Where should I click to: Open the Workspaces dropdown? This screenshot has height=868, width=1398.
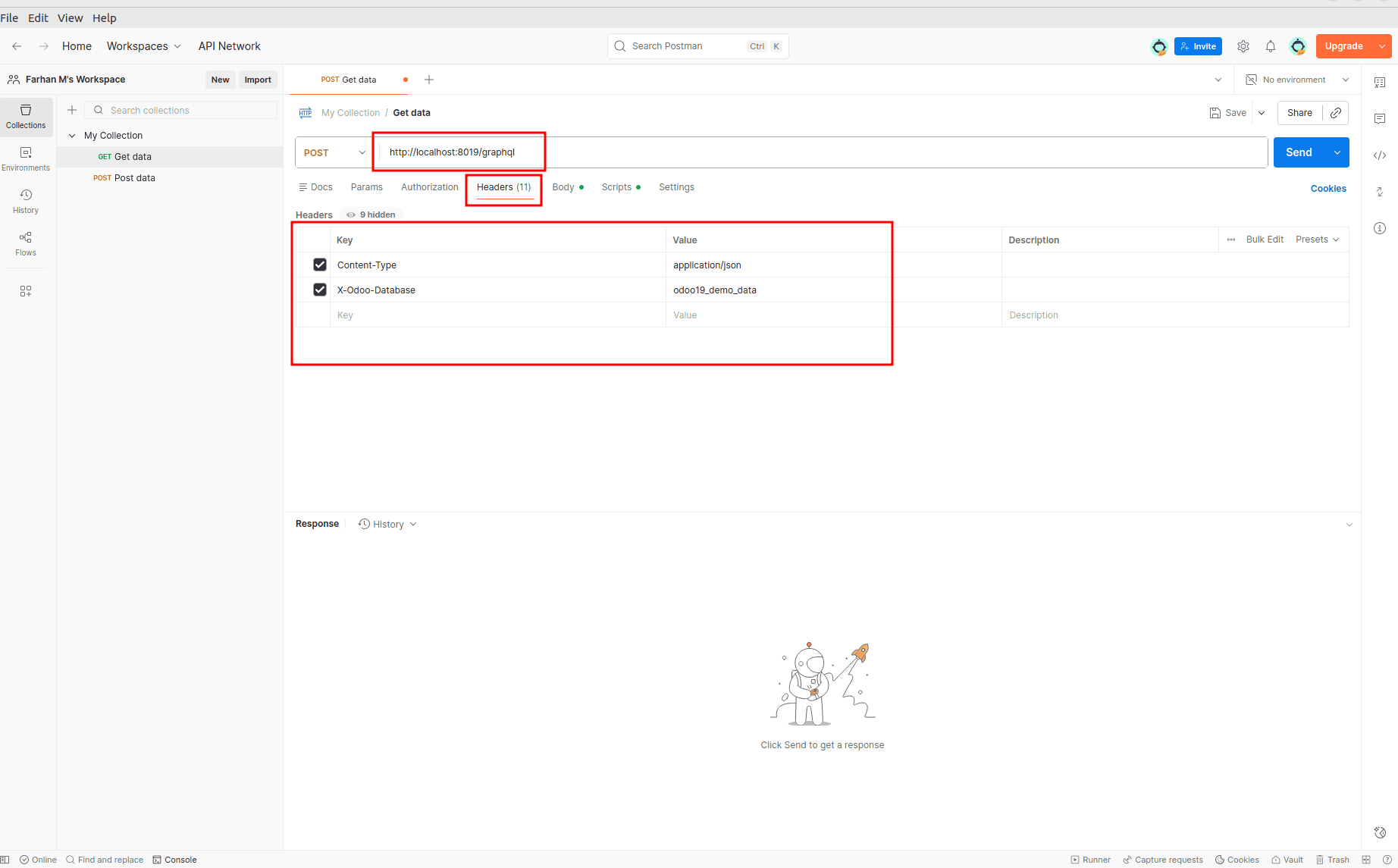point(144,46)
